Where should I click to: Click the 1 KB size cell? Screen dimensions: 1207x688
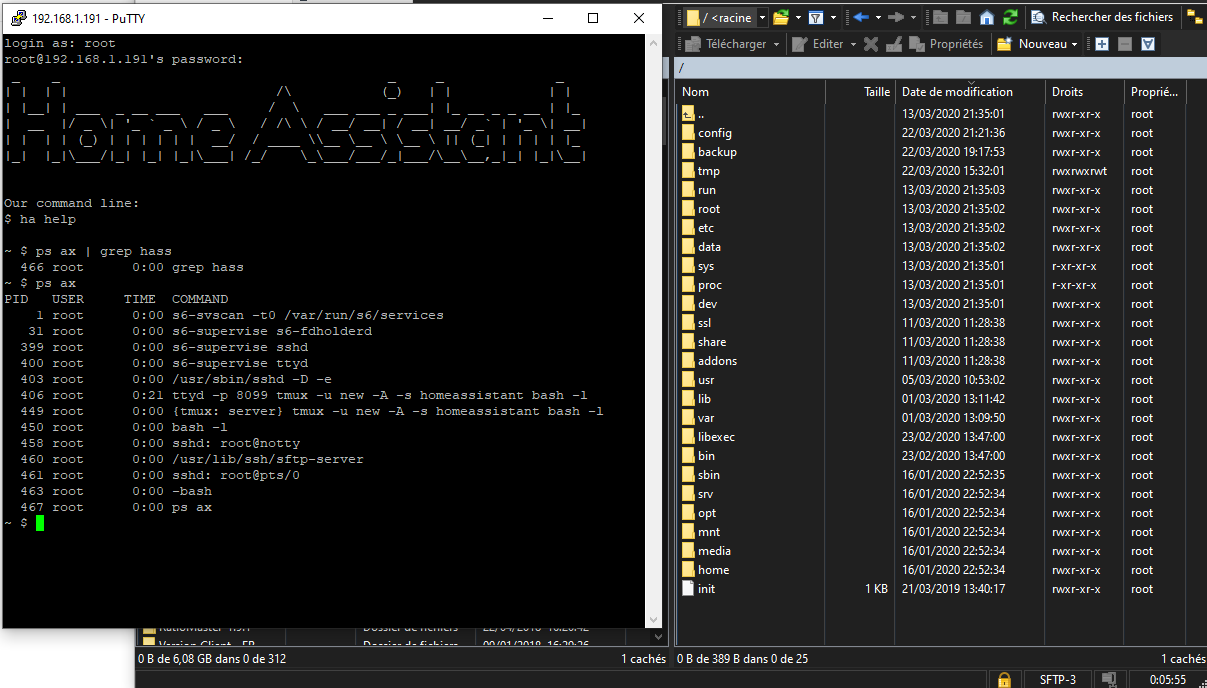coord(876,589)
